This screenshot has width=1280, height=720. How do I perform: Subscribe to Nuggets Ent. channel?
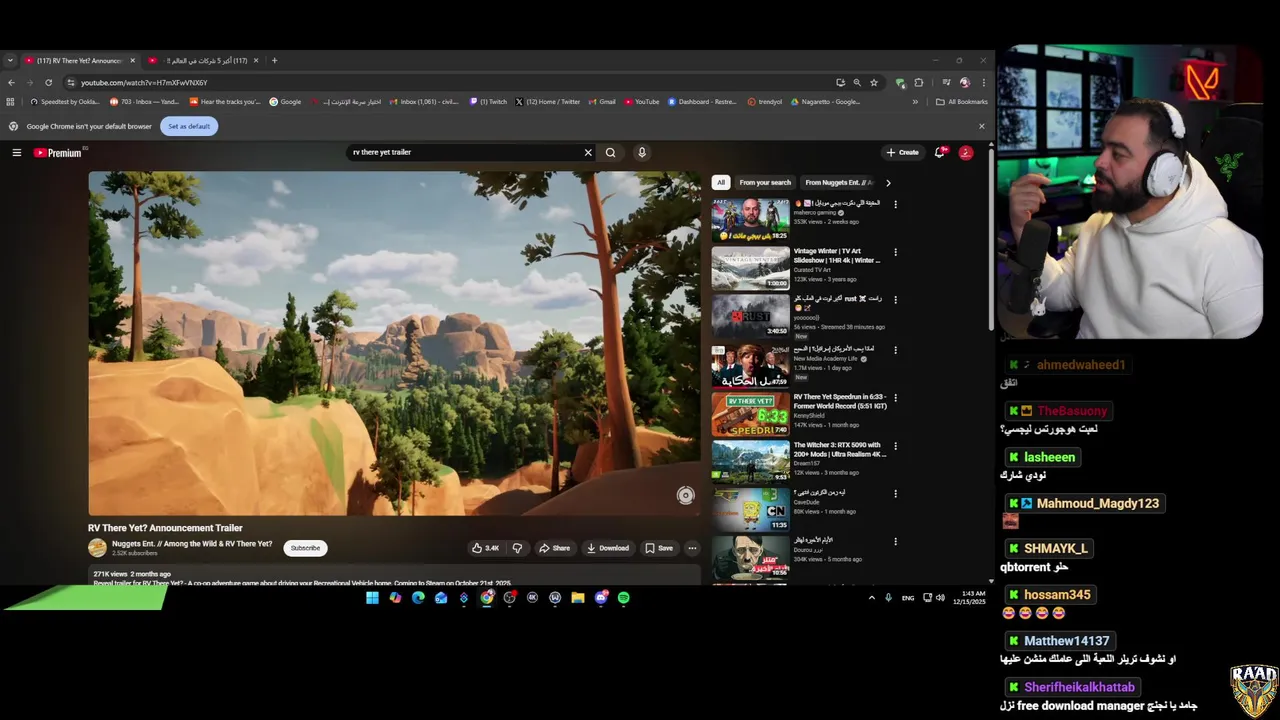[305, 548]
